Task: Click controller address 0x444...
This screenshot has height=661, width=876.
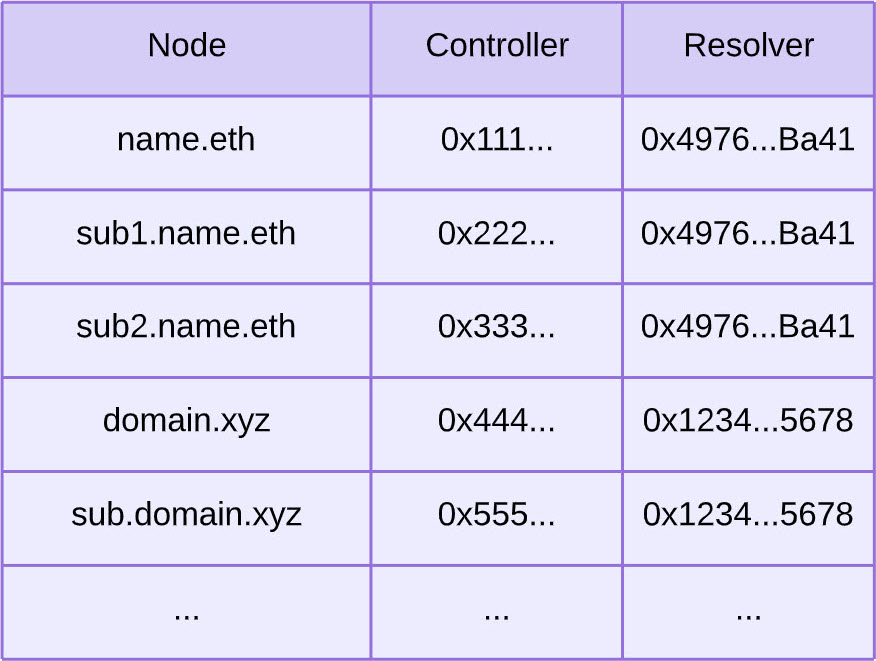Action: pos(497,421)
